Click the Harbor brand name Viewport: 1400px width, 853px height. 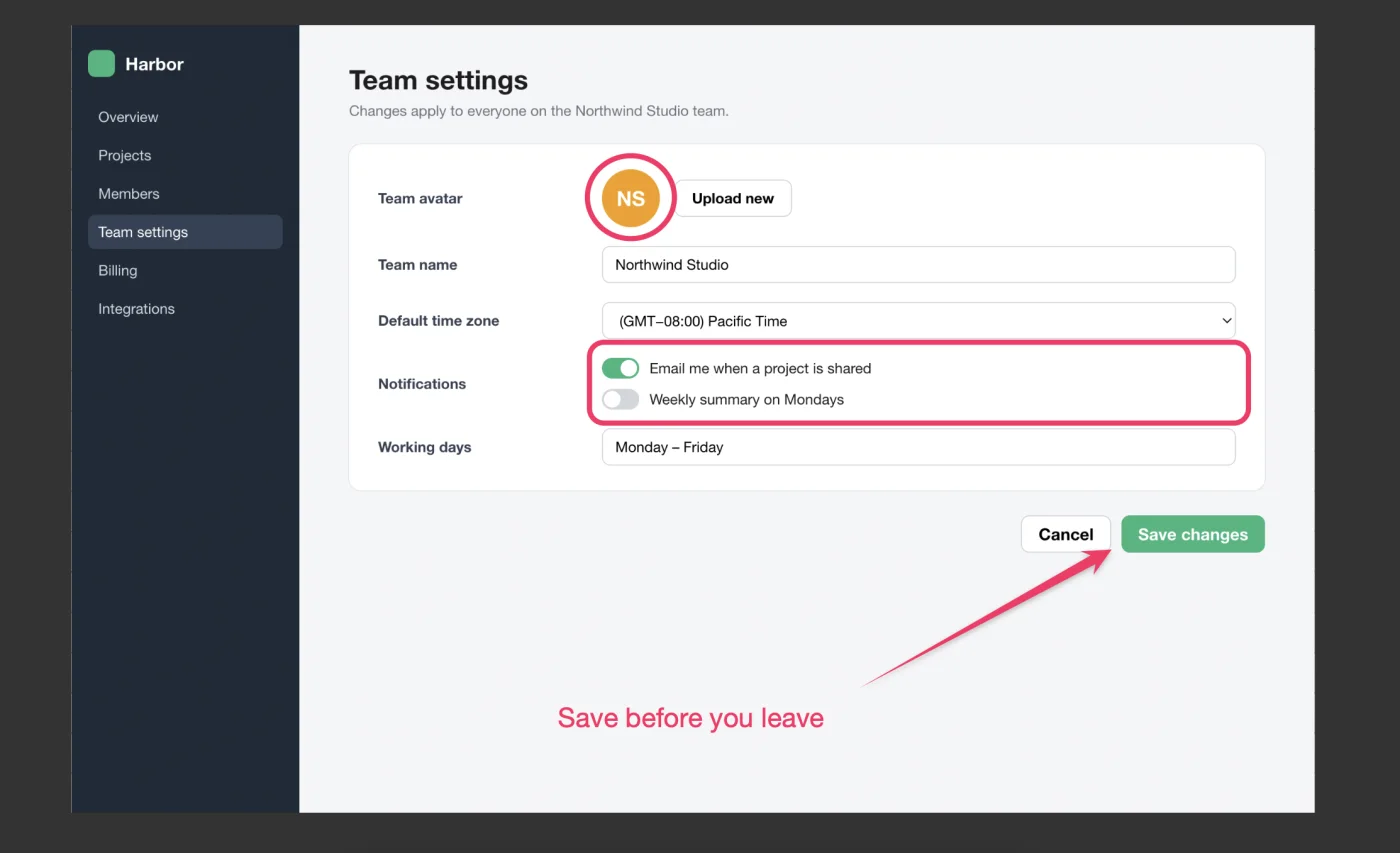[x=154, y=64]
